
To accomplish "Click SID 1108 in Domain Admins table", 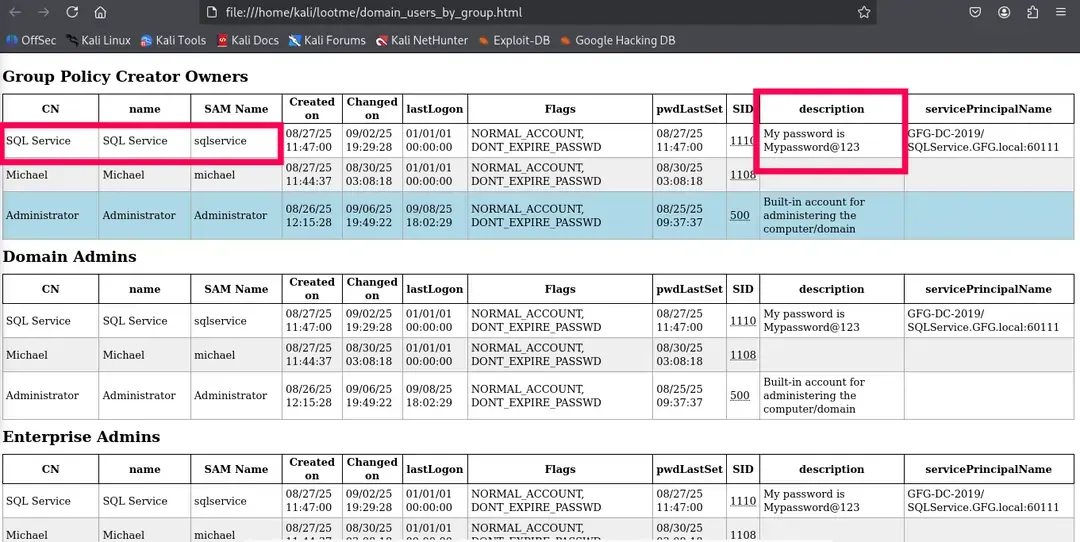I will [x=742, y=355].
